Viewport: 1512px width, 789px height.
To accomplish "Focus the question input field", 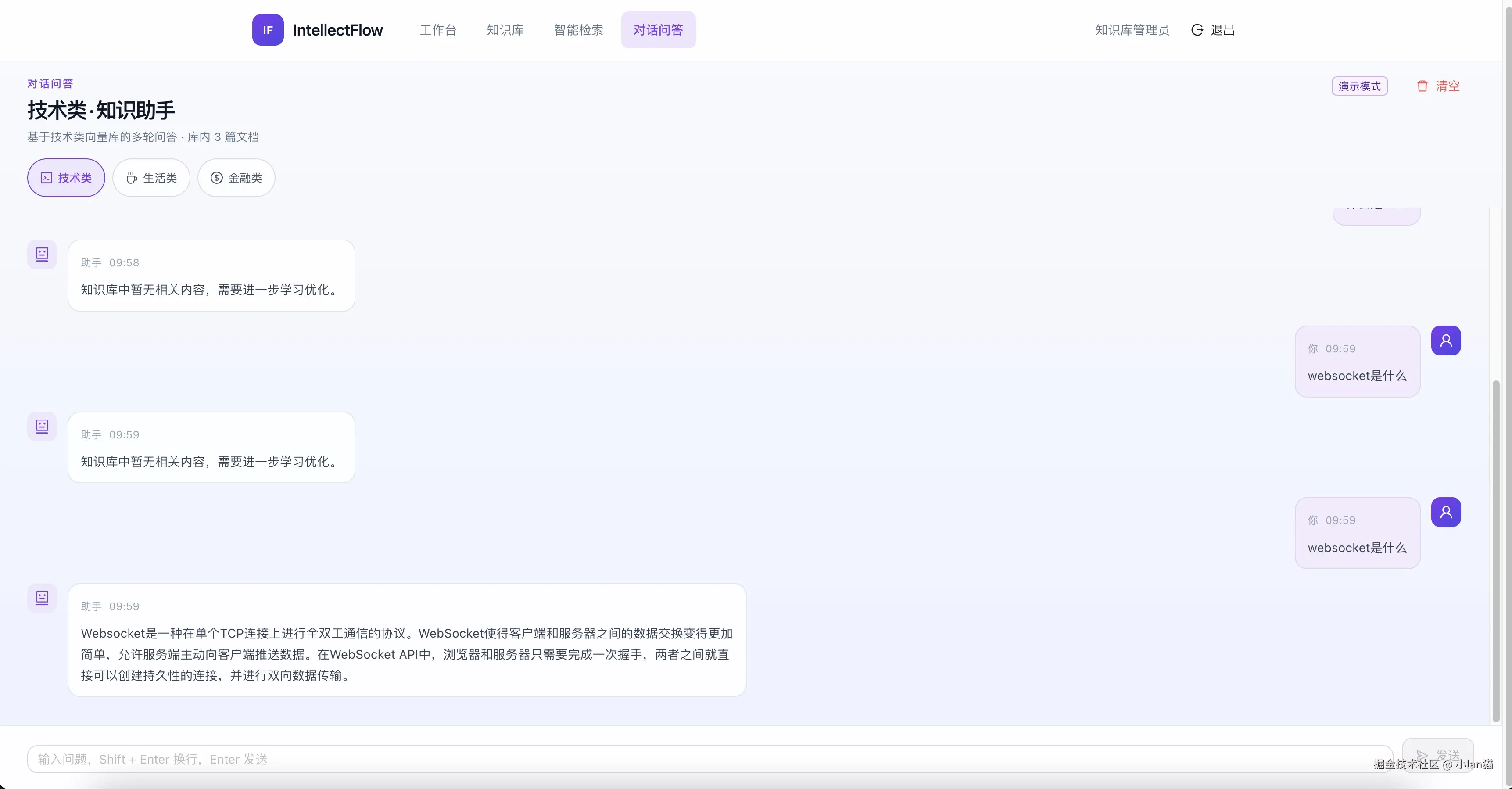I will pos(709,759).
